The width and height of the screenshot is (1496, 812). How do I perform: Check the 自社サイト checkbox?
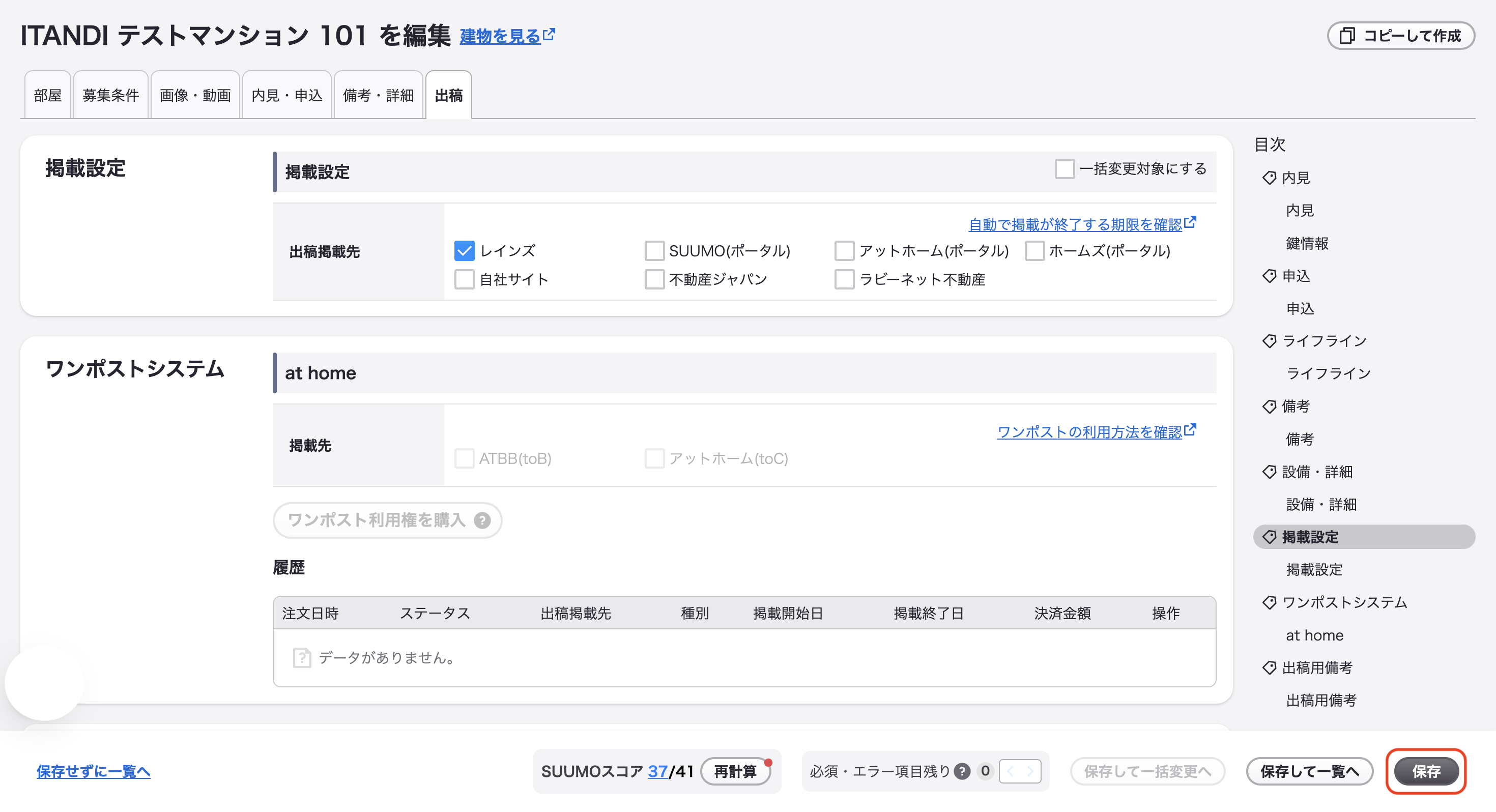pos(464,279)
